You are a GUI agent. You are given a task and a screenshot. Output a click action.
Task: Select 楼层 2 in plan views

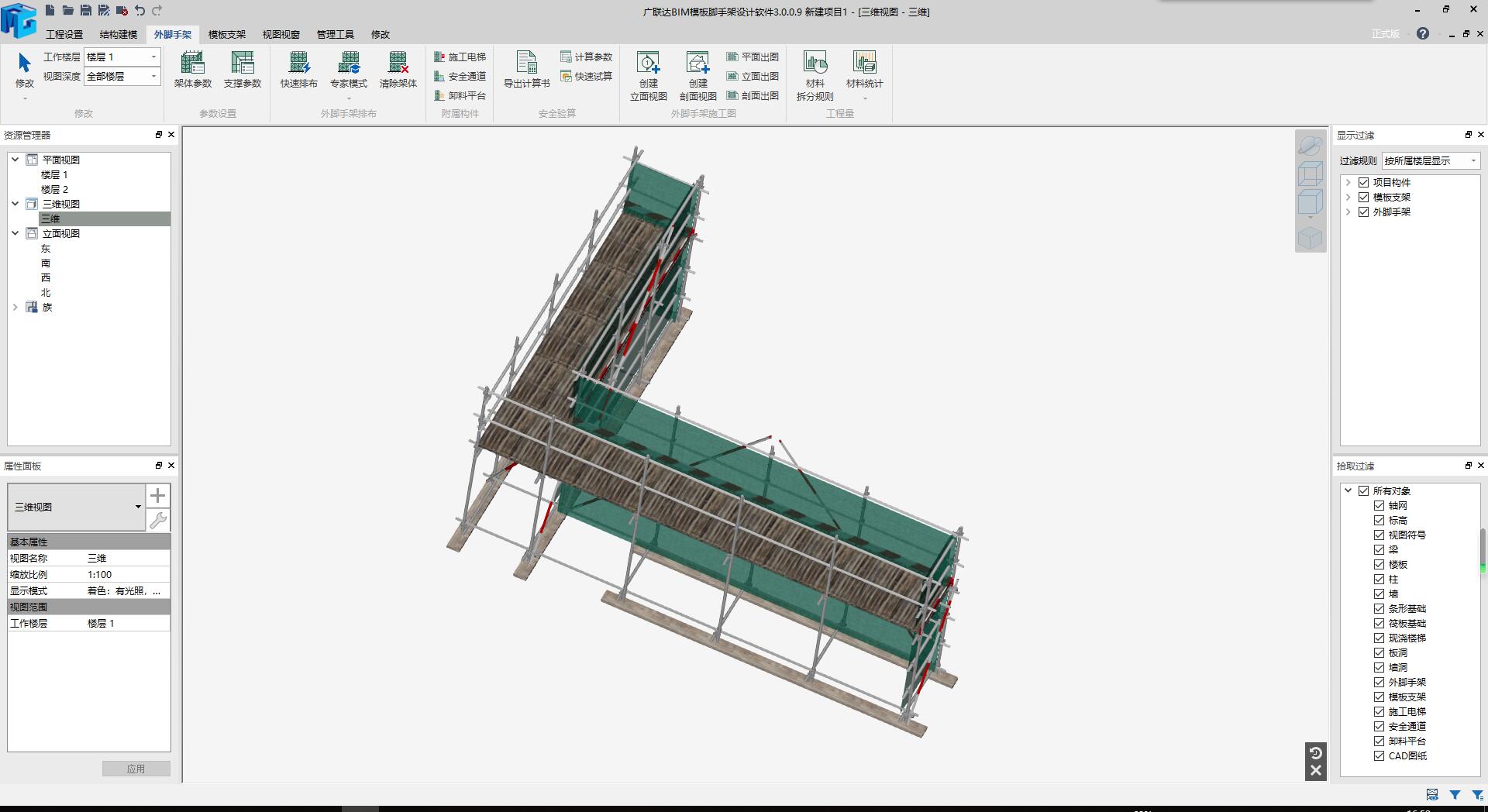[54, 189]
